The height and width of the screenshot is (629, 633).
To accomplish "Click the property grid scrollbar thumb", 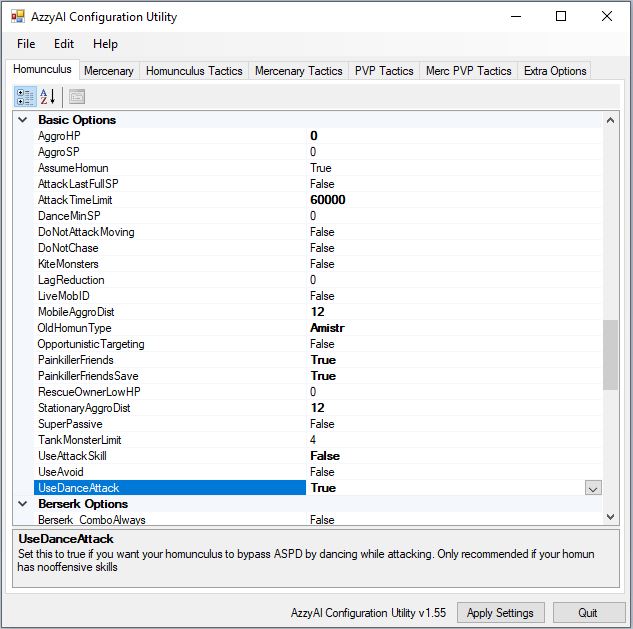I will (x=610, y=355).
